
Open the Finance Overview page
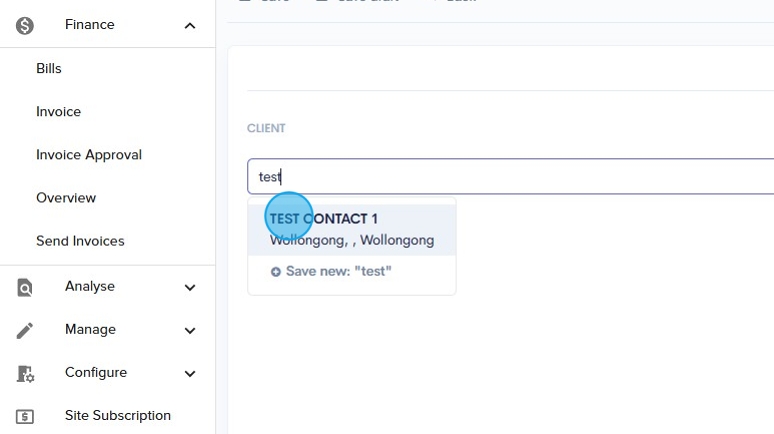[x=66, y=198]
